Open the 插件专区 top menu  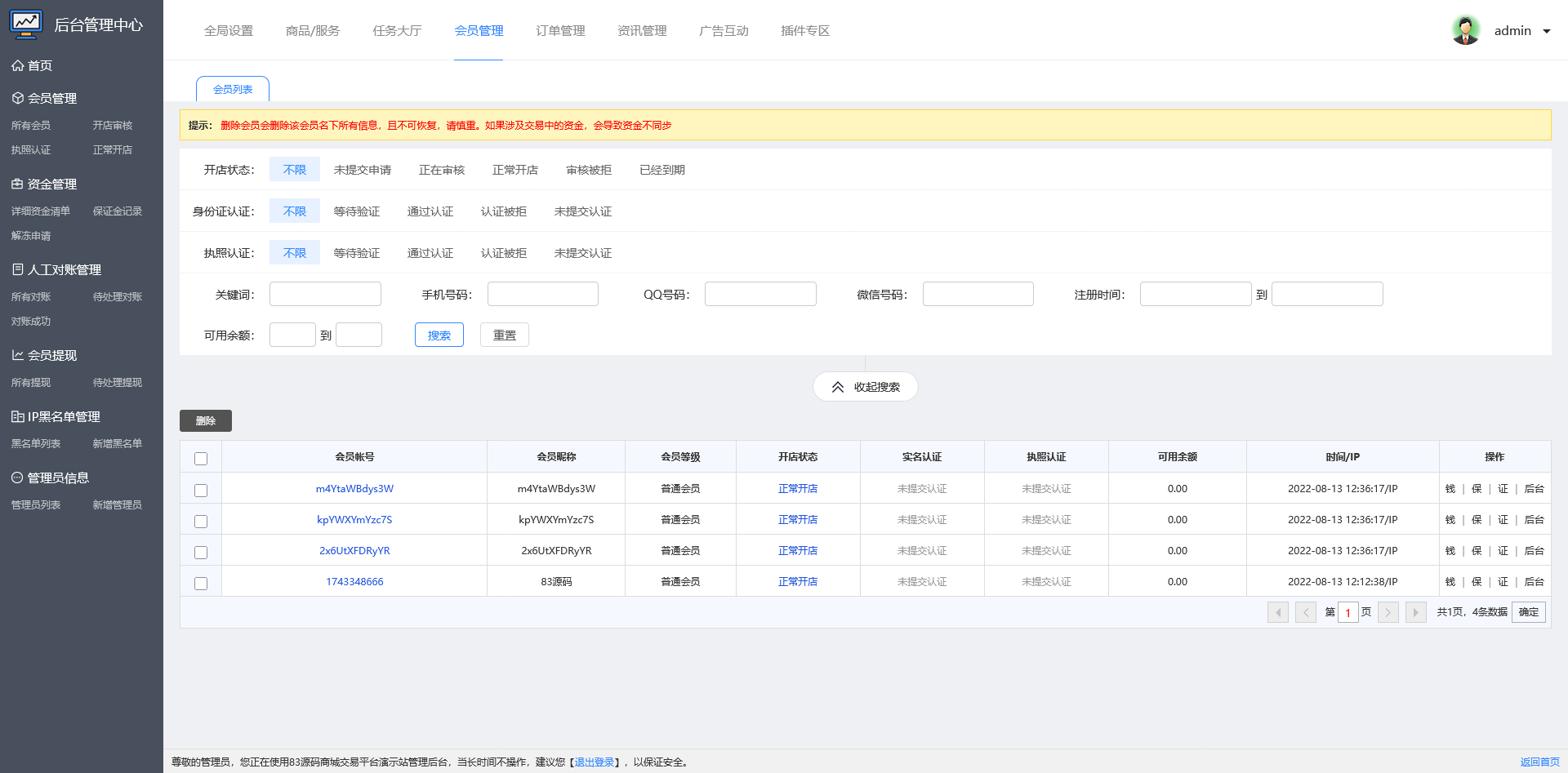[x=805, y=30]
